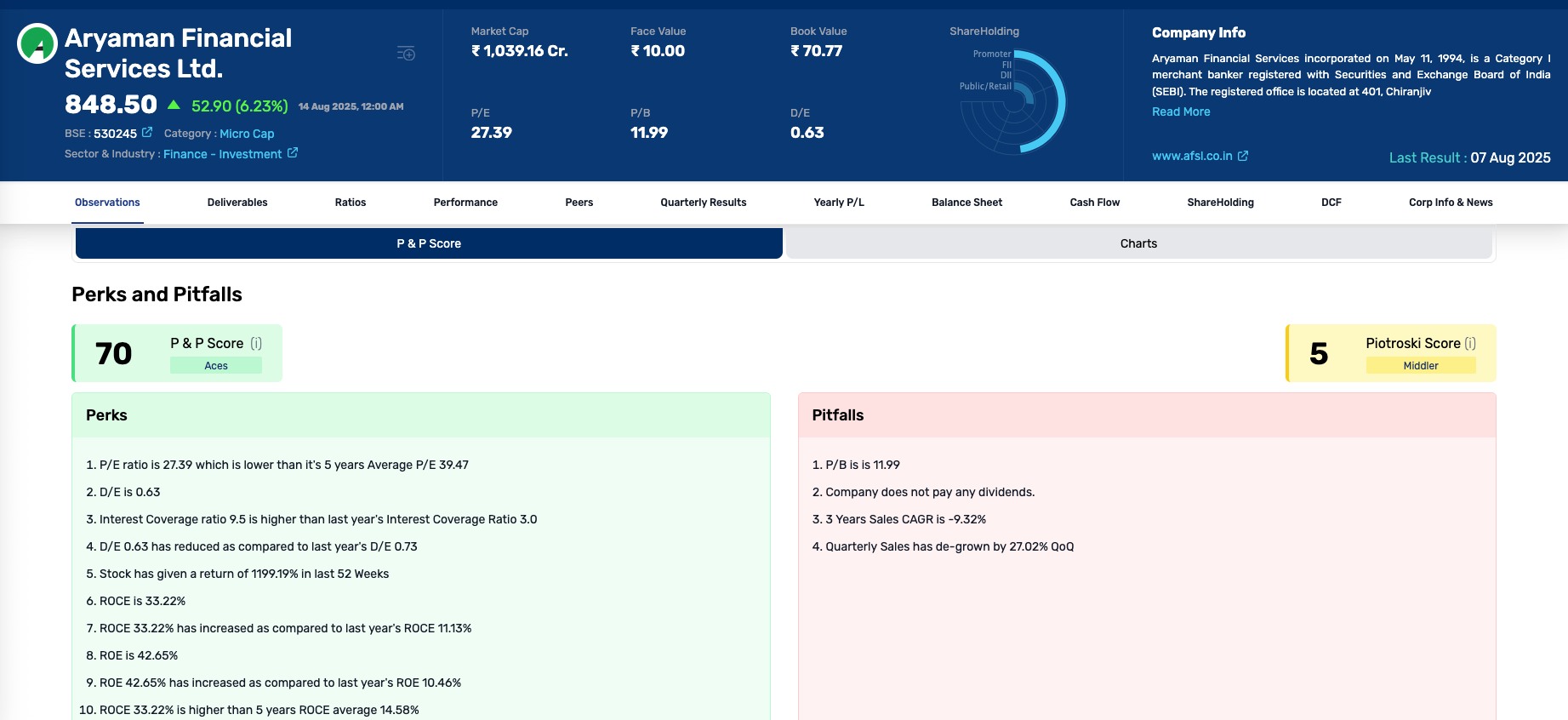Open the Peers tab
The width and height of the screenshot is (1568, 720).
pyautogui.click(x=579, y=203)
